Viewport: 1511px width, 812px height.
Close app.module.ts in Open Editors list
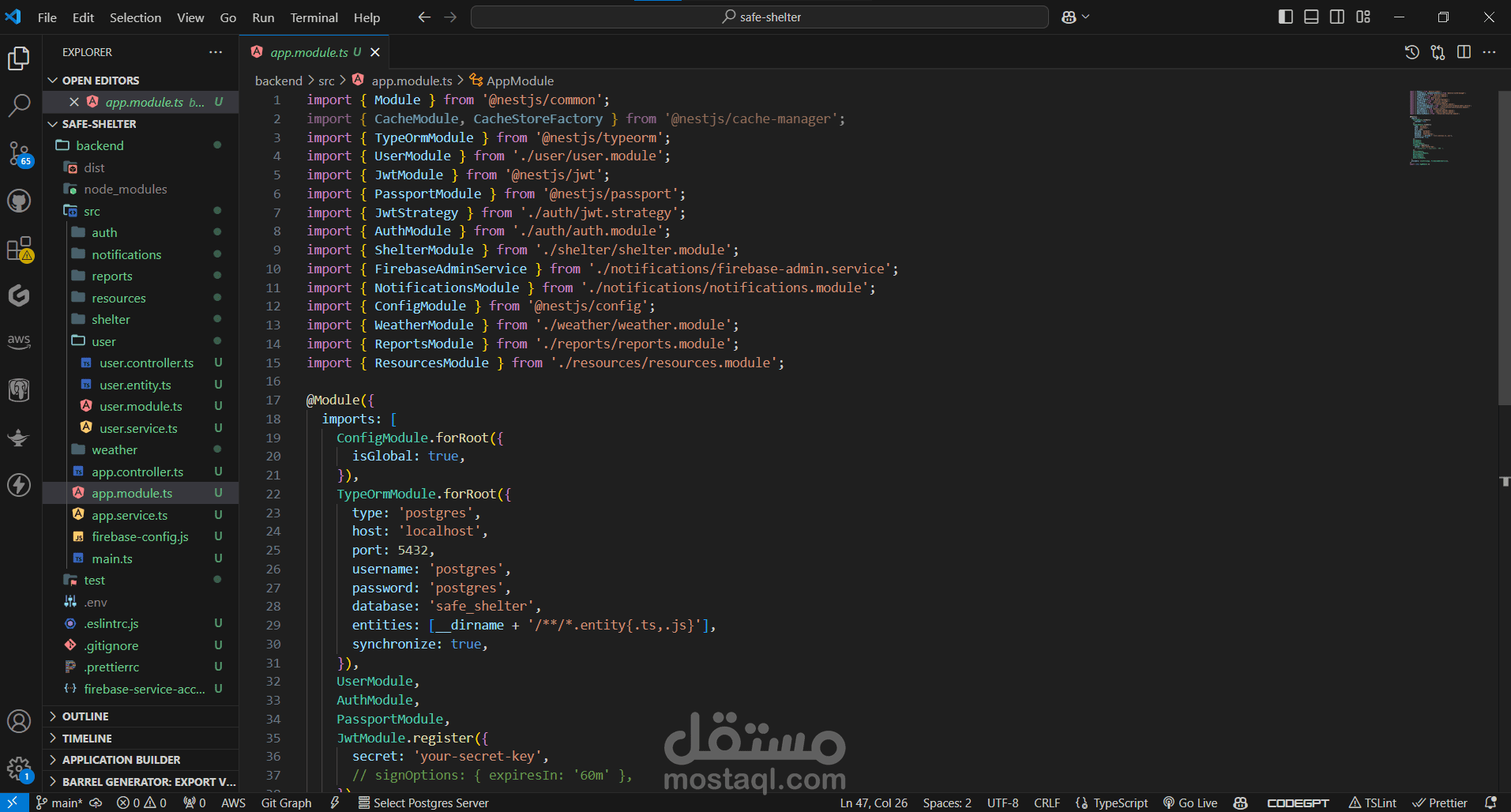[74, 102]
